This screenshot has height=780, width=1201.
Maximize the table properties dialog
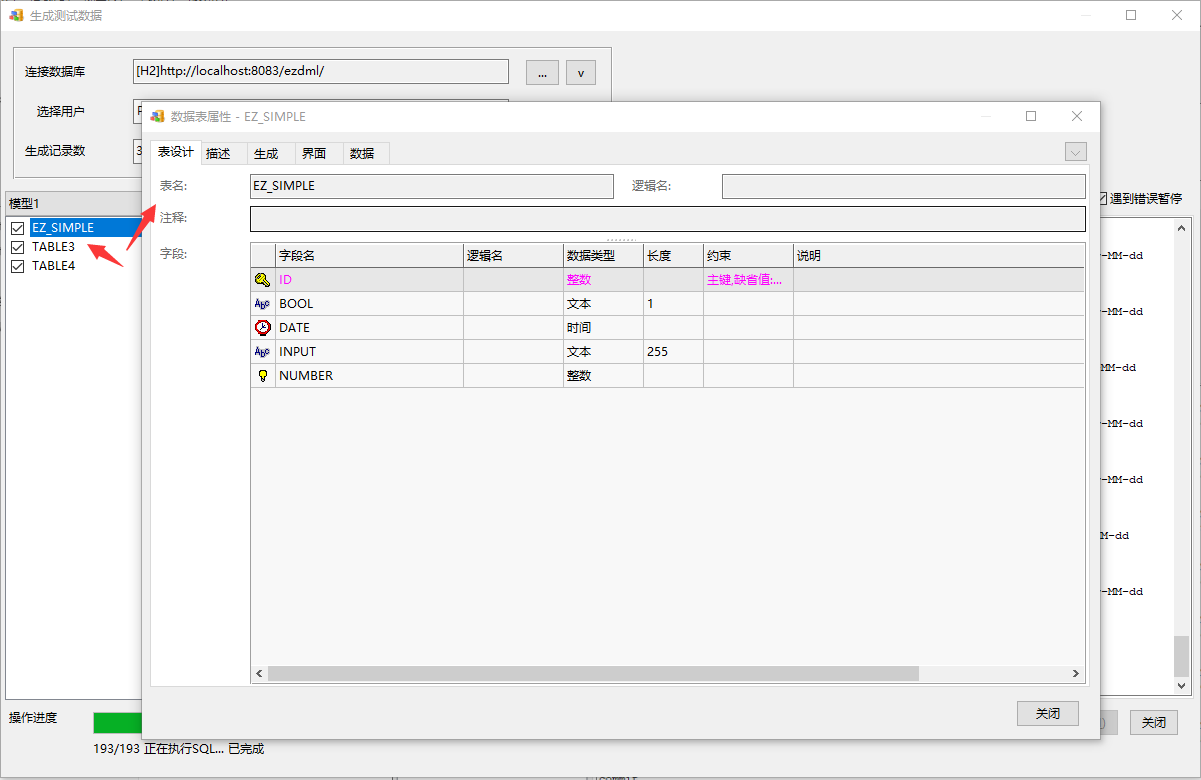pyautogui.click(x=1031, y=116)
